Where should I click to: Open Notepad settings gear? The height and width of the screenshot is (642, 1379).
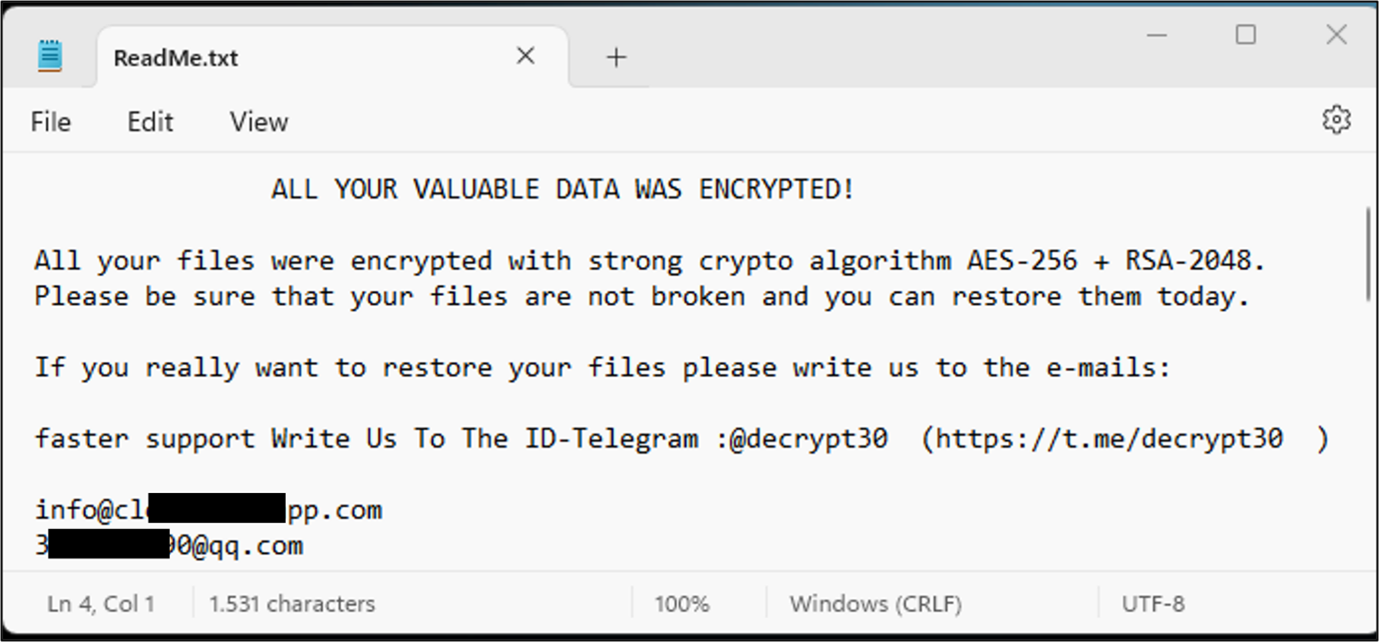pos(1336,120)
